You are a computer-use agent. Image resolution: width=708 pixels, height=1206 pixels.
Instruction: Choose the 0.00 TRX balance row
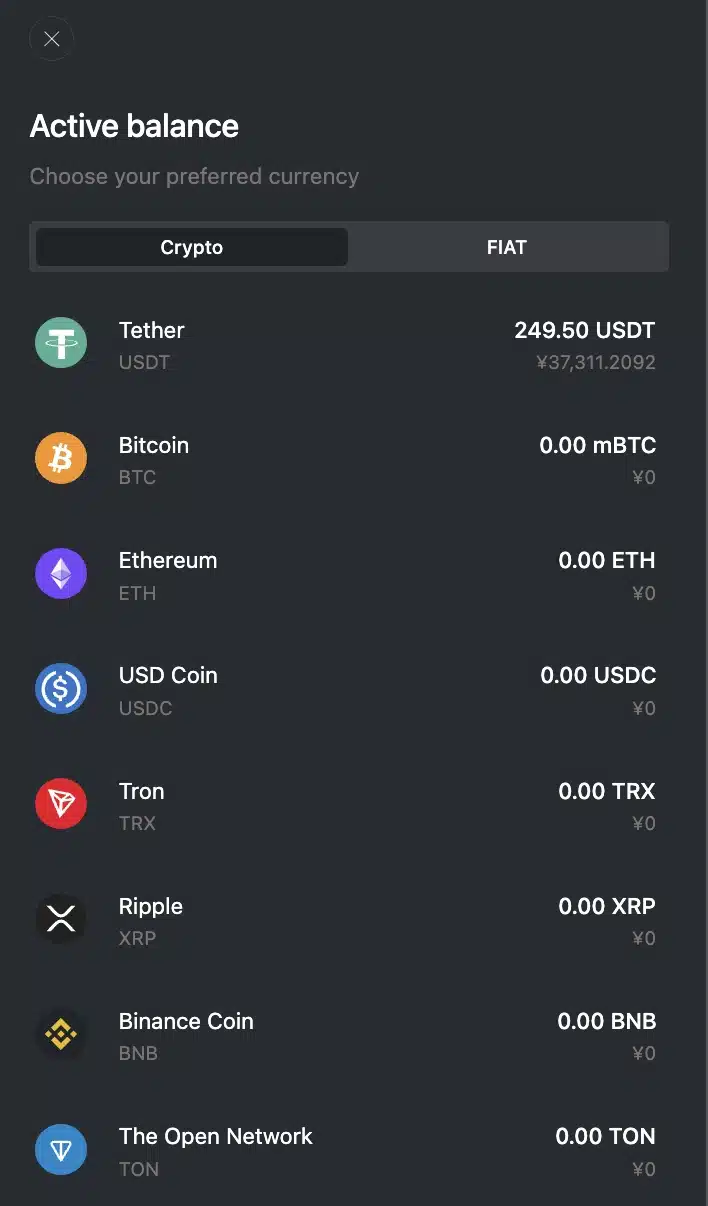click(354, 805)
